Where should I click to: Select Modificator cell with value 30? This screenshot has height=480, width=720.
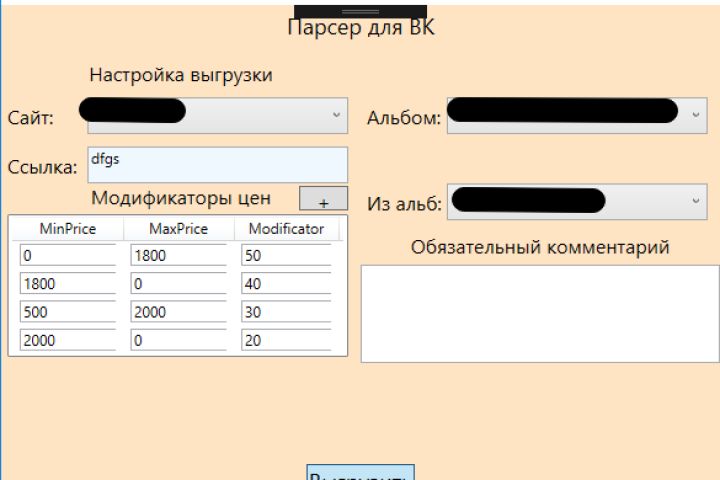click(x=286, y=312)
